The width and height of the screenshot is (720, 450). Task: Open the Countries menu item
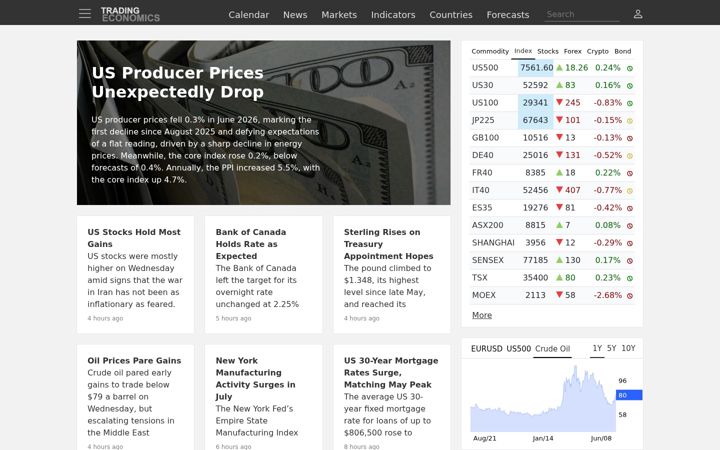click(x=451, y=15)
